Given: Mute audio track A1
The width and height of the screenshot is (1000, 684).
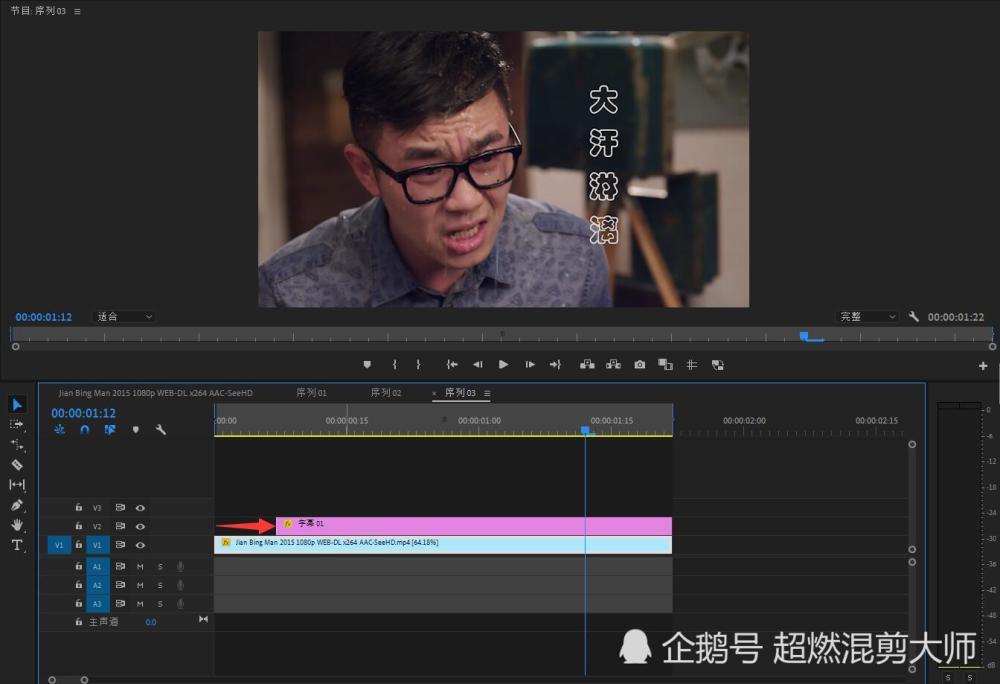Looking at the screenshot, I should point(140,566).
